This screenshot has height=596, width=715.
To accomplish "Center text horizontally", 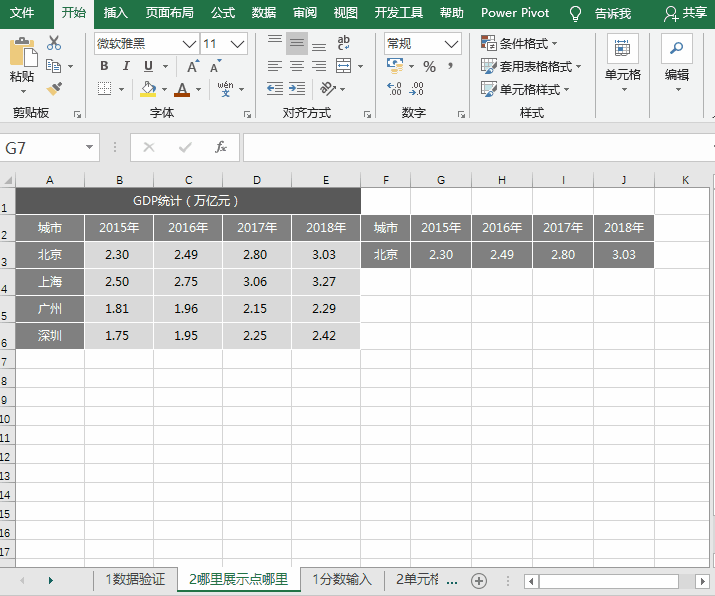I will pyautogui.click(x=297, y=67).
